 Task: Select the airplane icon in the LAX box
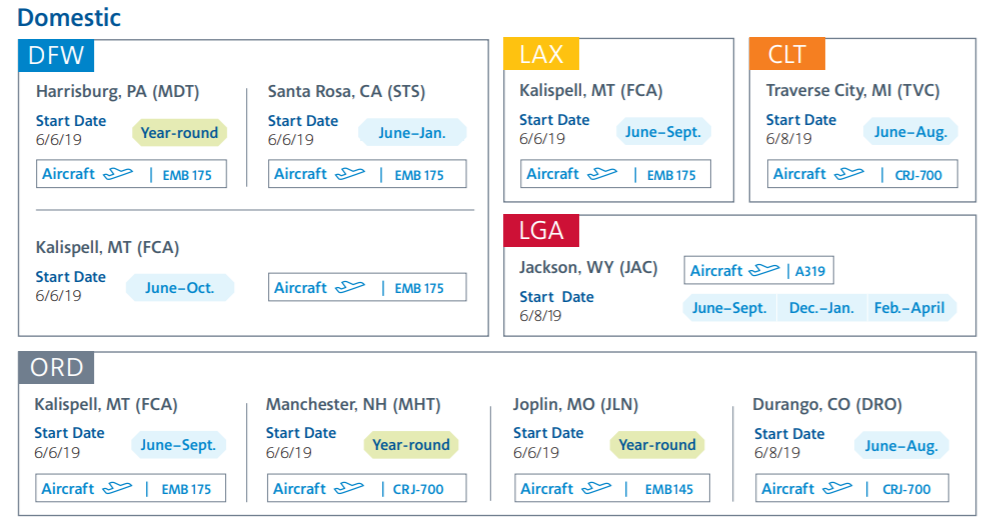602,174
